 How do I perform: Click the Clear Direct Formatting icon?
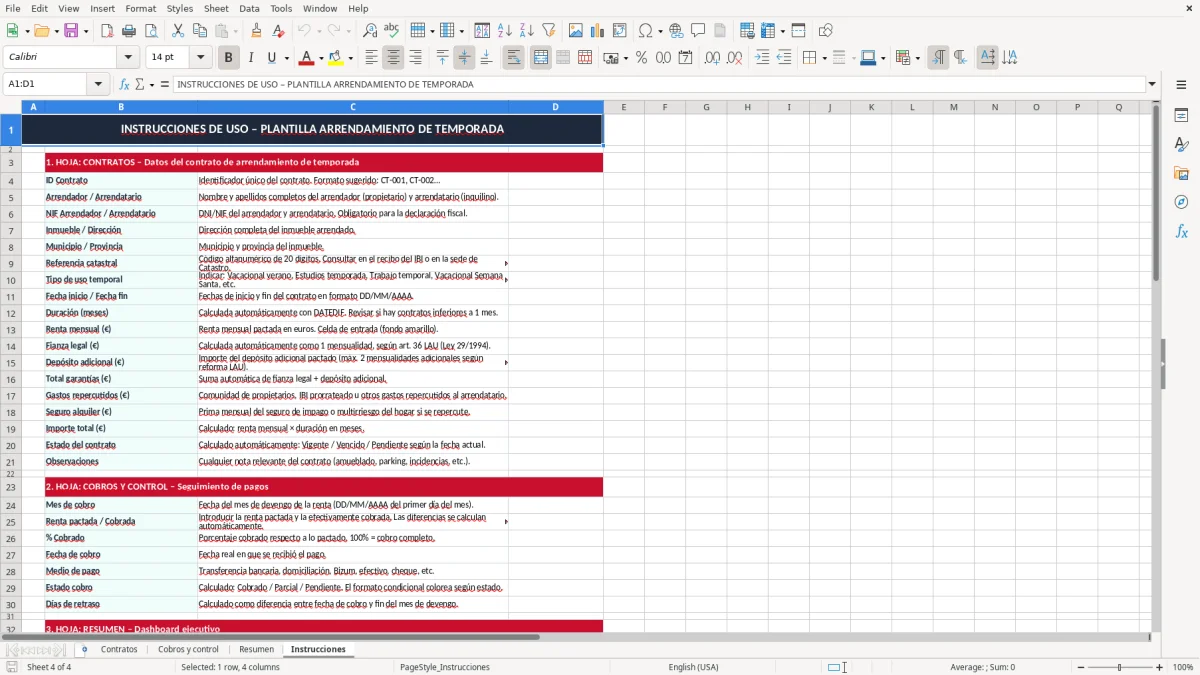(x=278, y=31)
